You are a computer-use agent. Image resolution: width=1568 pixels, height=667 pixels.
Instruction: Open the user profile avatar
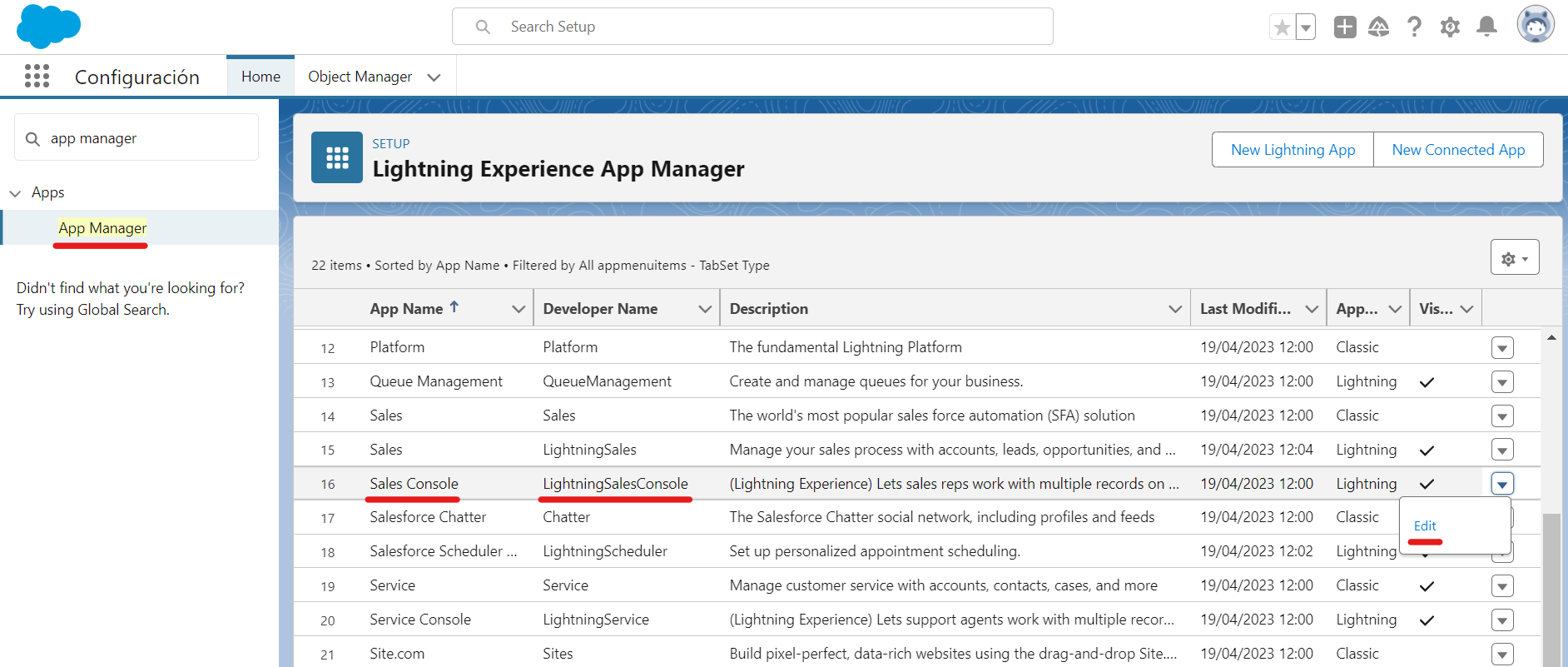coord(1536,24)
